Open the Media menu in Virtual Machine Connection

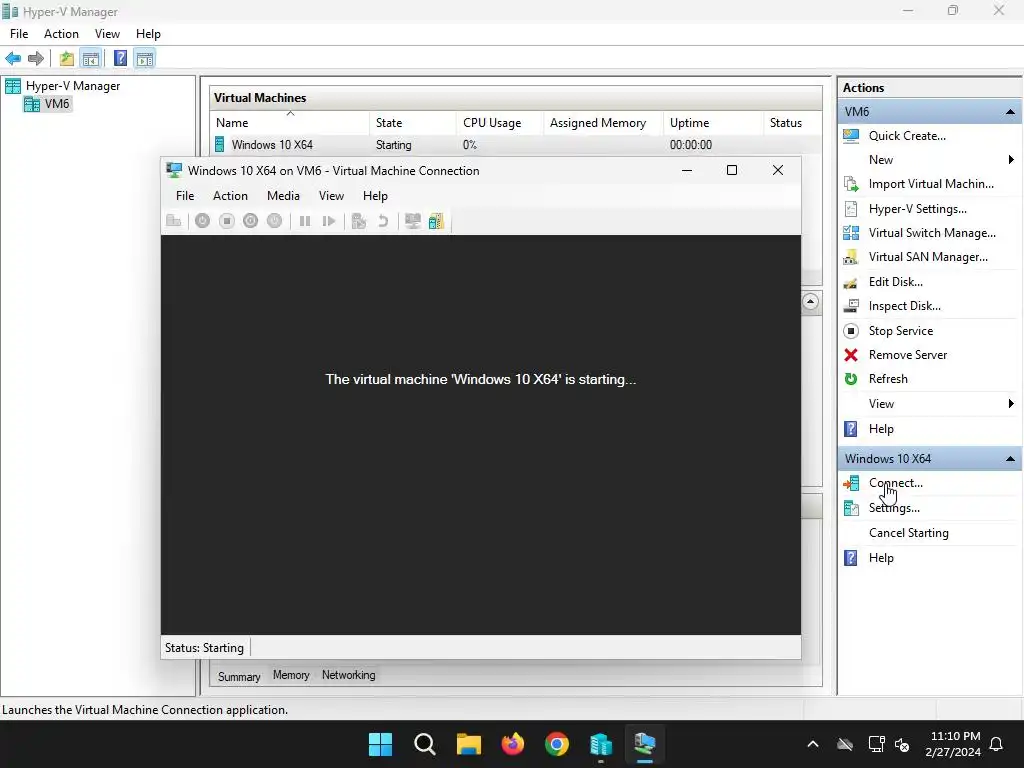click(x=283, y=196)
